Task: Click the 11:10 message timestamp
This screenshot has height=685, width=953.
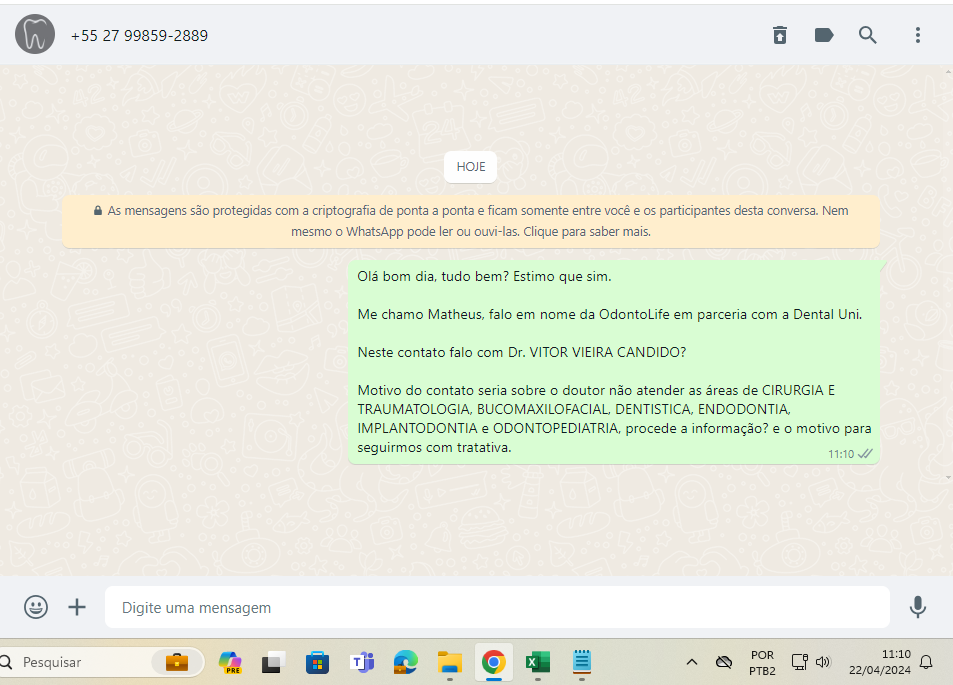Action: tap(841, 454)
